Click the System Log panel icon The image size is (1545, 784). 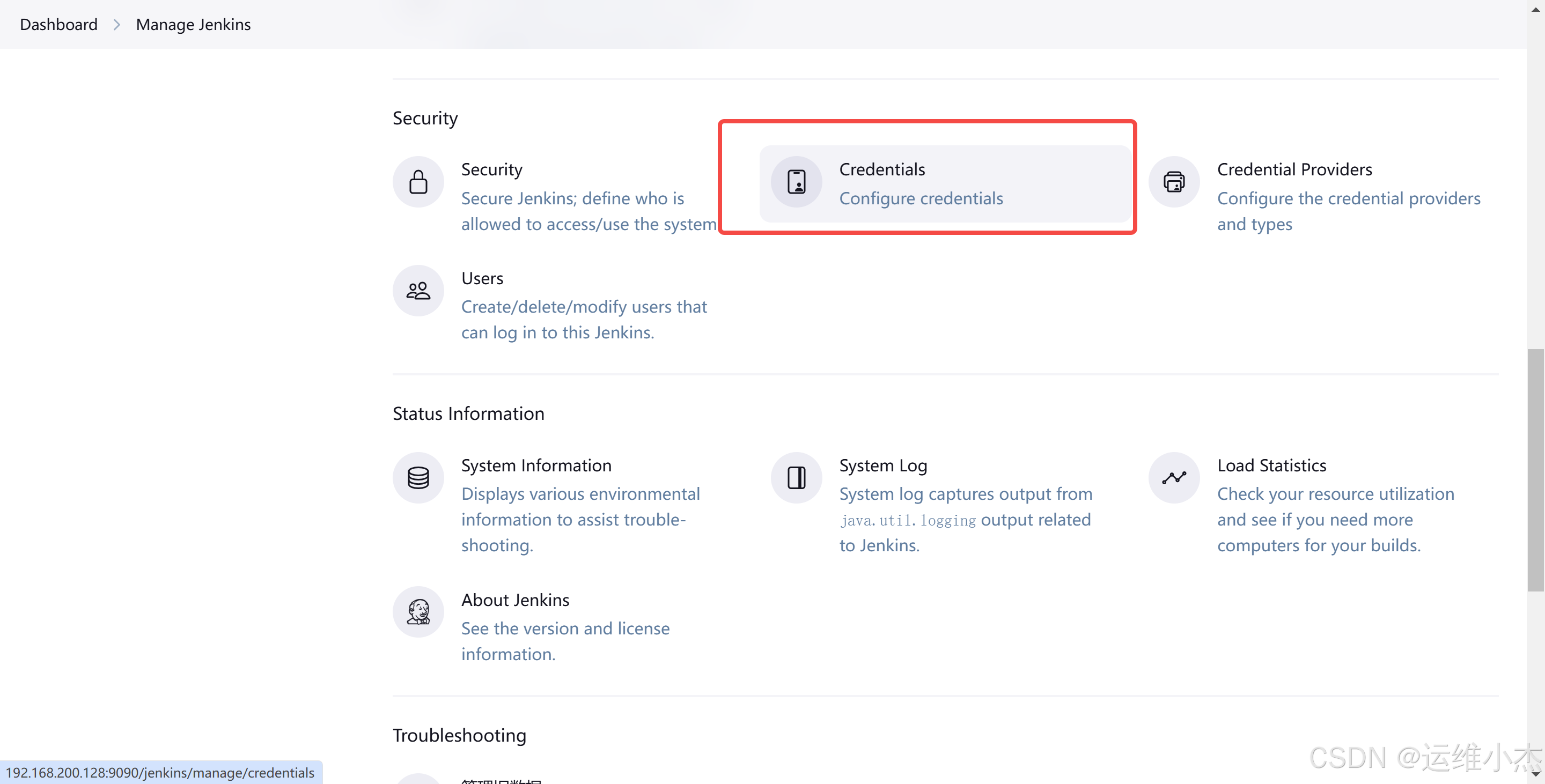coord(796,478)
